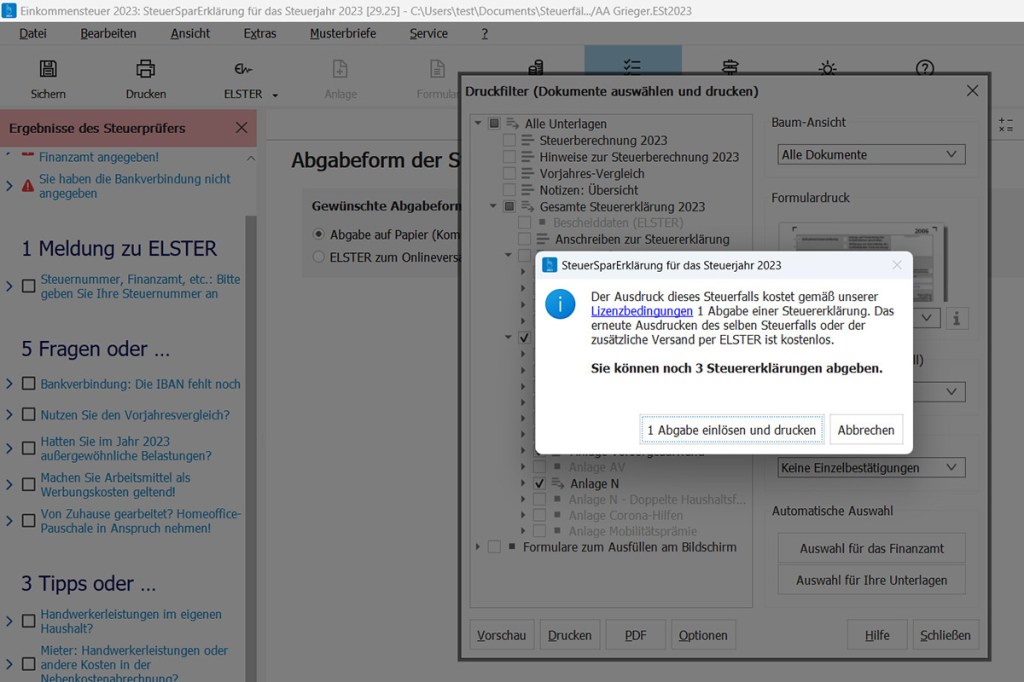Viewport: 1024px width, 682px height.
Task: Click the highlighted checklist toolbar icon
Action: click(632, 66)
